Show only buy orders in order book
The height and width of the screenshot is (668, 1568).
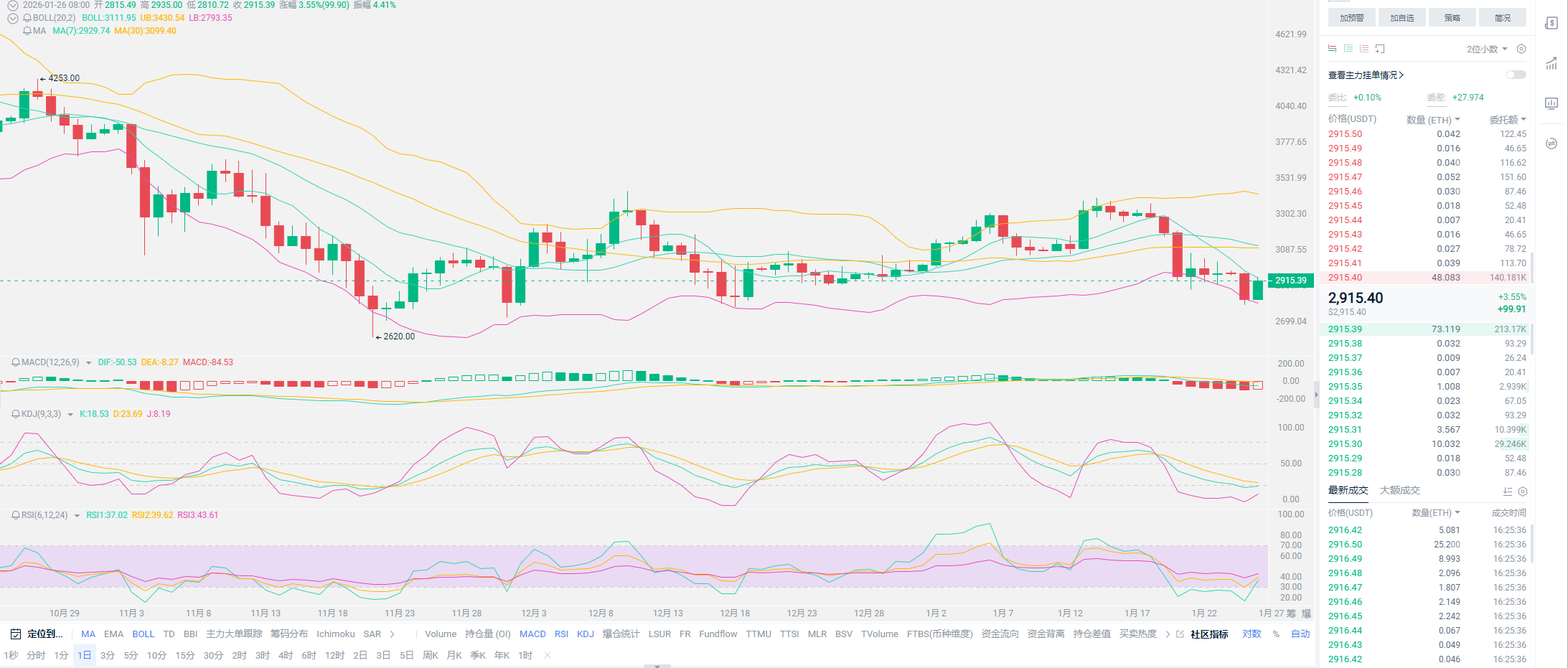tap(1348, 49)
